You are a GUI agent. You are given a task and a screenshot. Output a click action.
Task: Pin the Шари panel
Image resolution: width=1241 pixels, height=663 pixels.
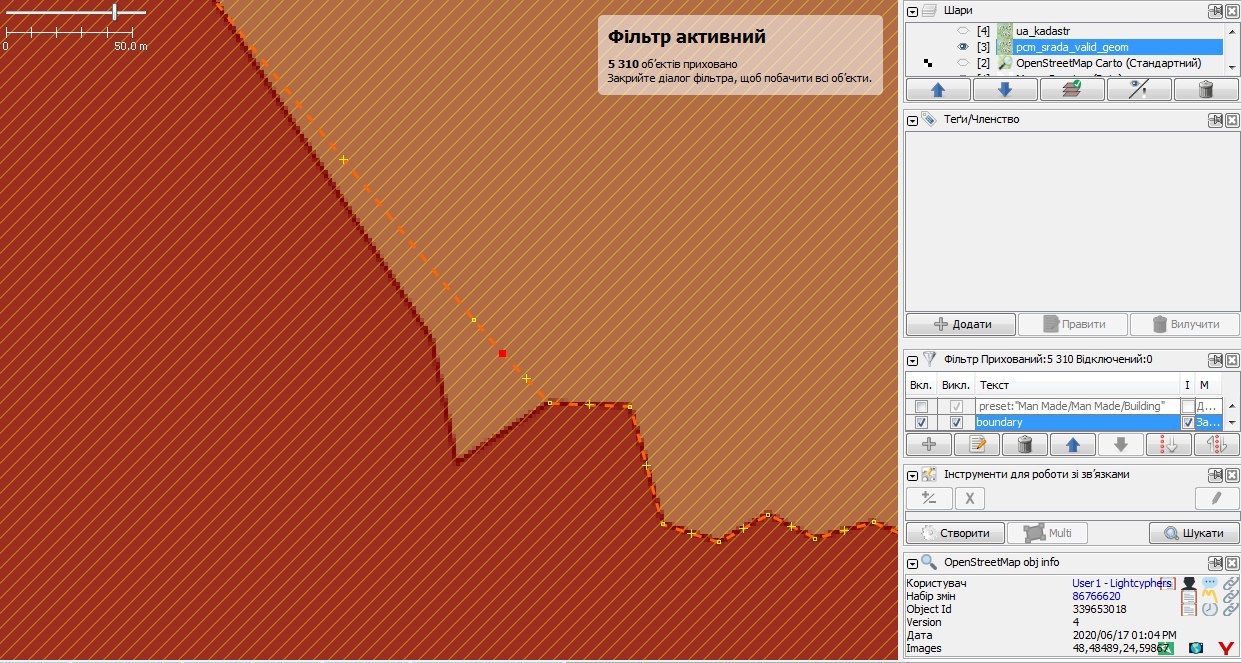click(1214, 11)
